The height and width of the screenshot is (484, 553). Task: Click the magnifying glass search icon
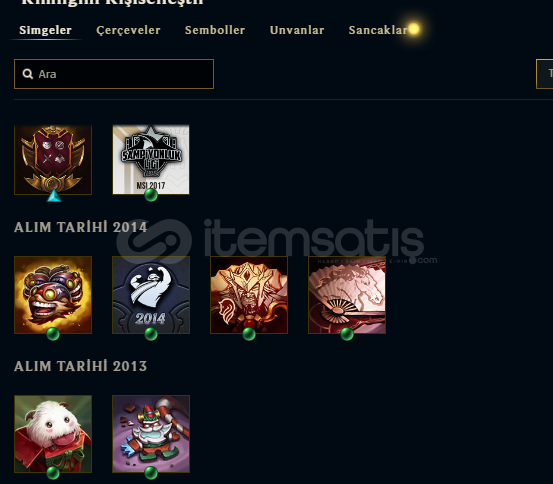click(28, 74)
